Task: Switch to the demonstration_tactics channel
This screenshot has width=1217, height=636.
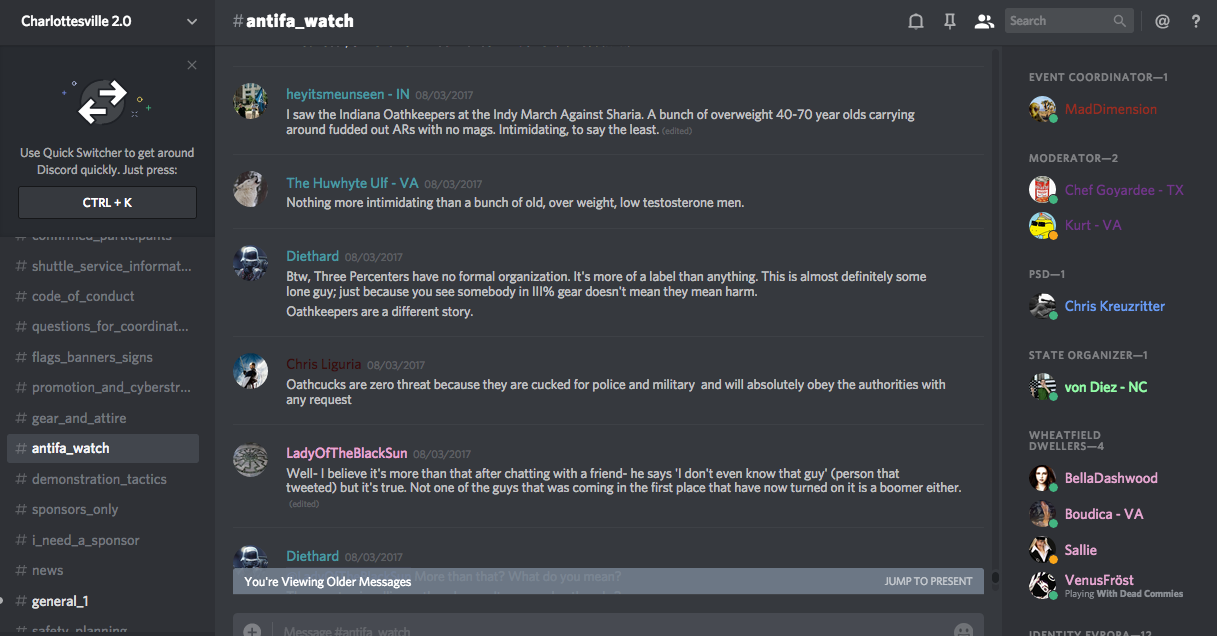Action: pyautogui.click(x=99, y=479)
